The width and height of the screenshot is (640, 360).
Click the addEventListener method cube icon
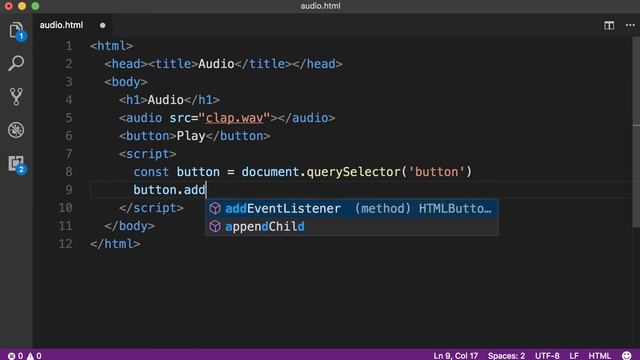pyautogui.click(x=215, y=209)
